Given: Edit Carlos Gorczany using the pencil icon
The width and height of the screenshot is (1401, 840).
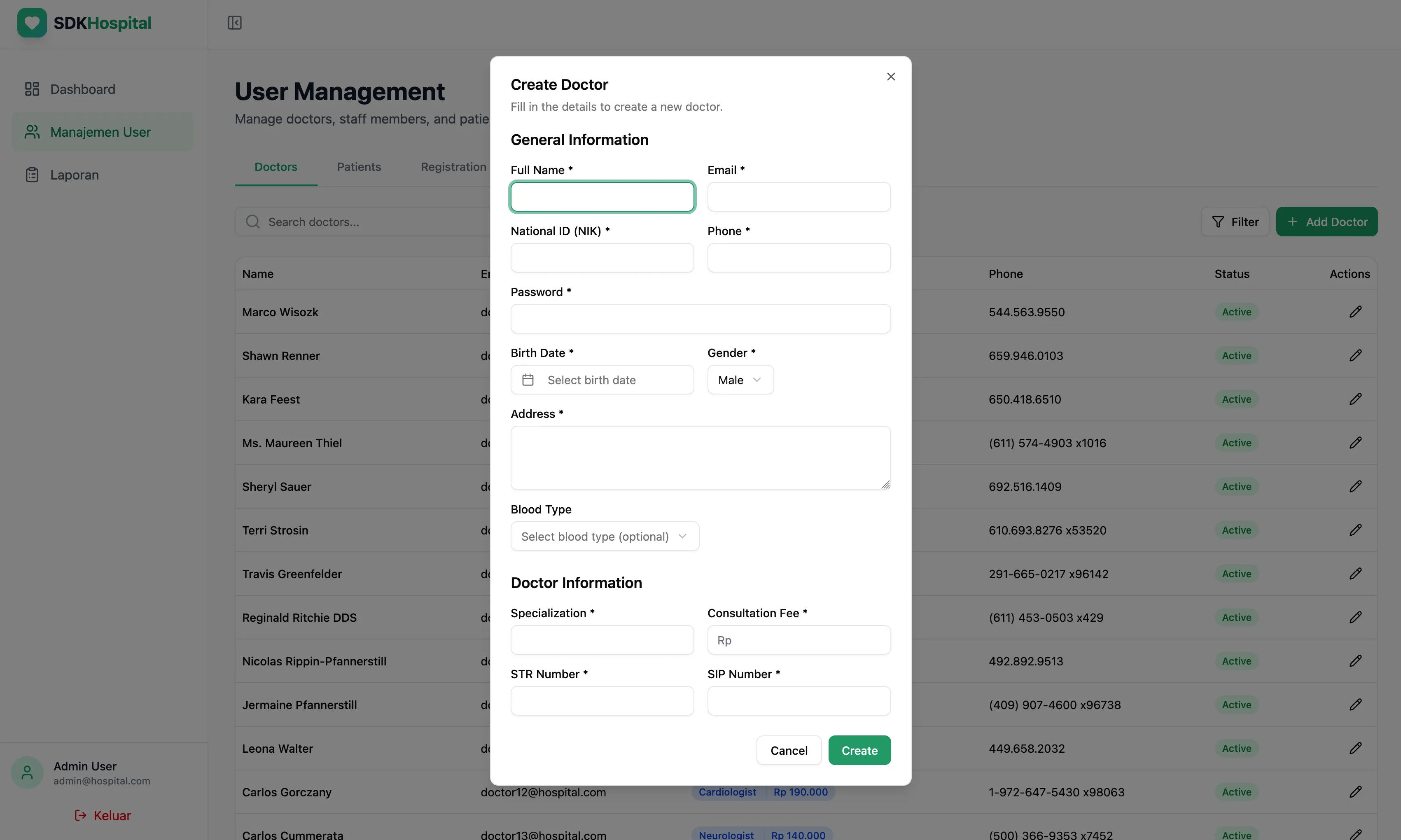Looking at the screenshot, I should coord(1356,792).
